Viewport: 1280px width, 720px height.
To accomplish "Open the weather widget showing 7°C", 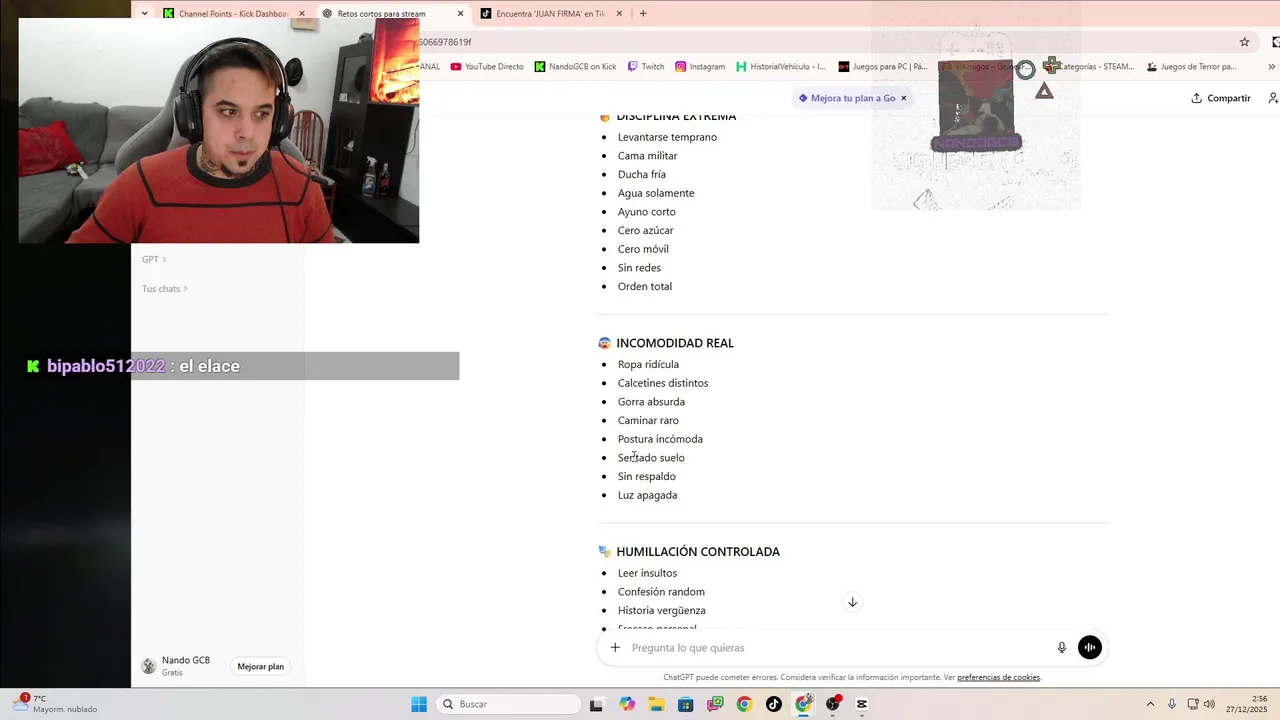I will pos(56,704).
